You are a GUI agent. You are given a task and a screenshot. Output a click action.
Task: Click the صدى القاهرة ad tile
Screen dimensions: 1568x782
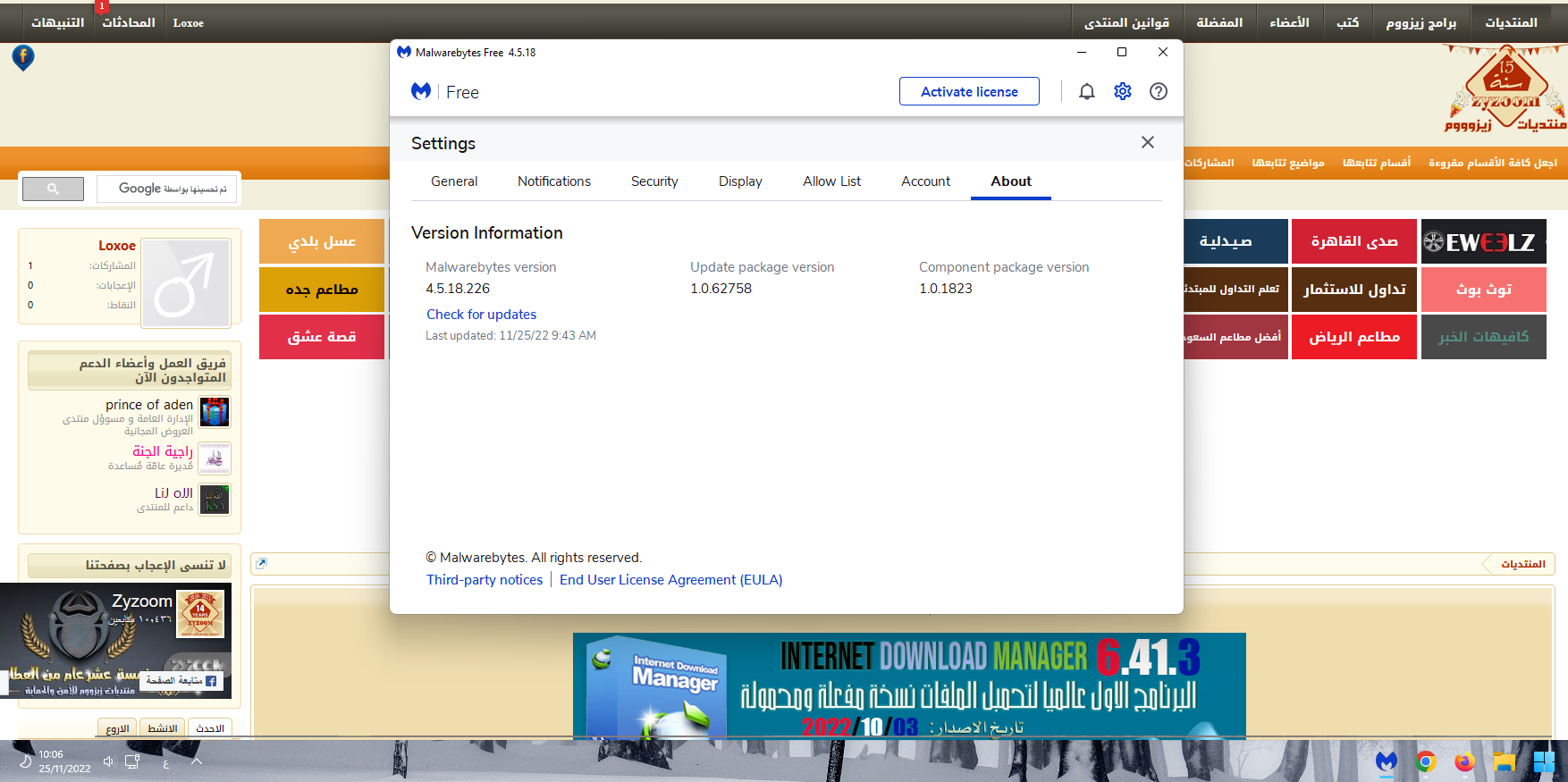[x=1354, y=241]
